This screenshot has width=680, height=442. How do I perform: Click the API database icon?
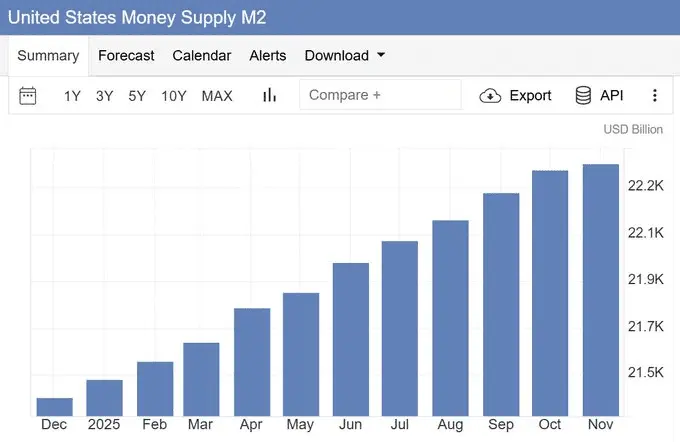click(x=583, y=95)
